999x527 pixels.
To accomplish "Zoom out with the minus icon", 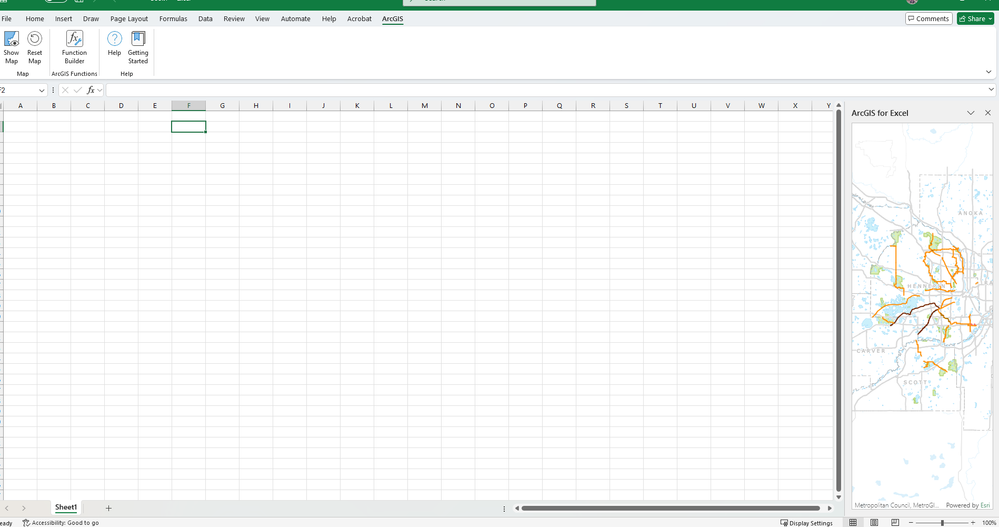I will pyautogui.click(x=911, y=523).
